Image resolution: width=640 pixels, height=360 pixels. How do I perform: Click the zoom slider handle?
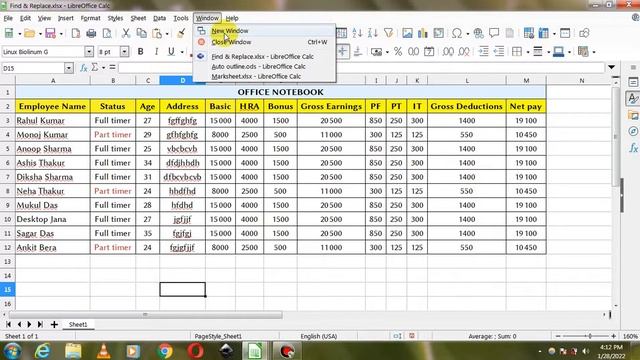coord(590,336)
